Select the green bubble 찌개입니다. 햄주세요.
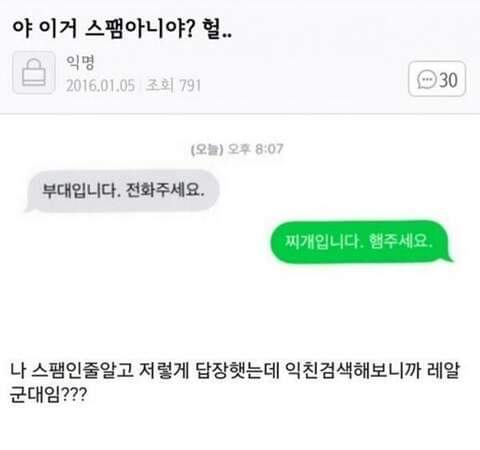This screenshot has height=450, width=480. click(362, 242)
